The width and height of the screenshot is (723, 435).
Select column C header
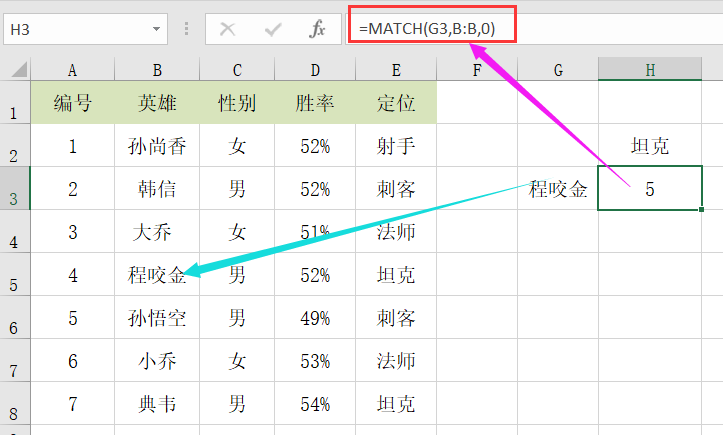point(237,70)
